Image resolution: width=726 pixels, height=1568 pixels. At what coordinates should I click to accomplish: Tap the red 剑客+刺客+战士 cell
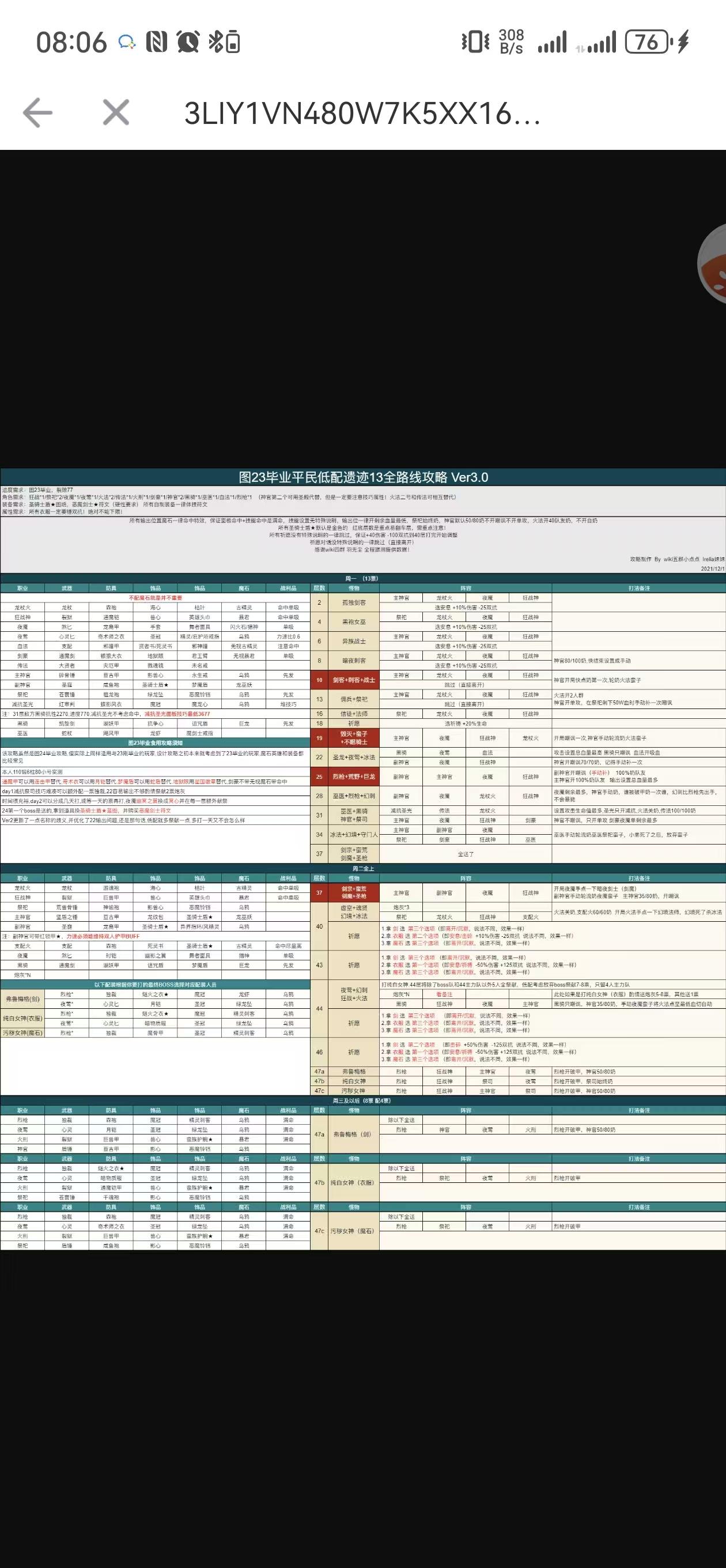click(354, 680)
